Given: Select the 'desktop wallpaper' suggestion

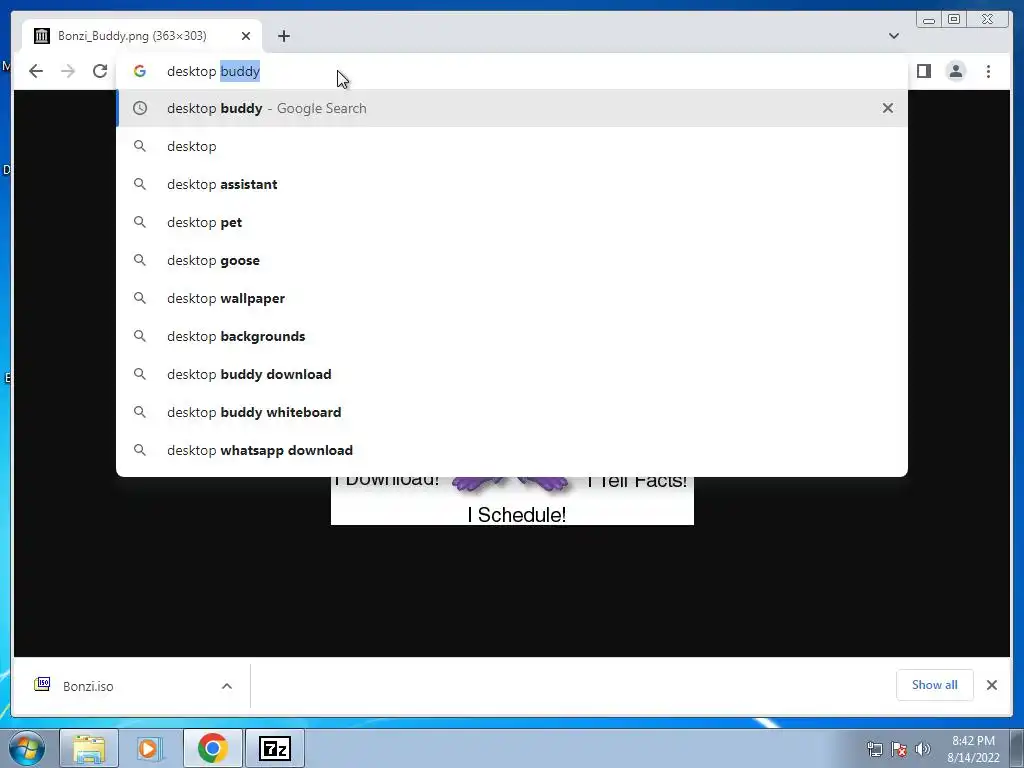Looking at the screenshot, I should (511, 298).
